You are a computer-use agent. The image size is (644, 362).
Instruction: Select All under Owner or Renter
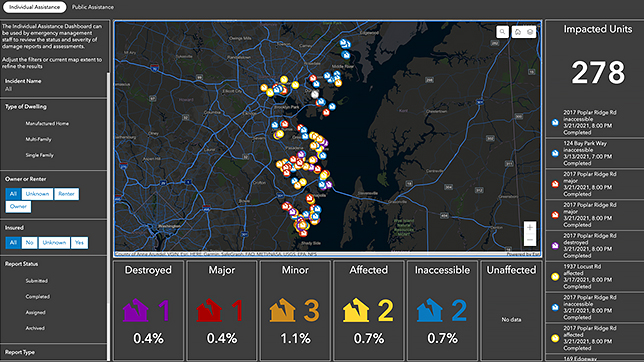click(x=13, y=194)
